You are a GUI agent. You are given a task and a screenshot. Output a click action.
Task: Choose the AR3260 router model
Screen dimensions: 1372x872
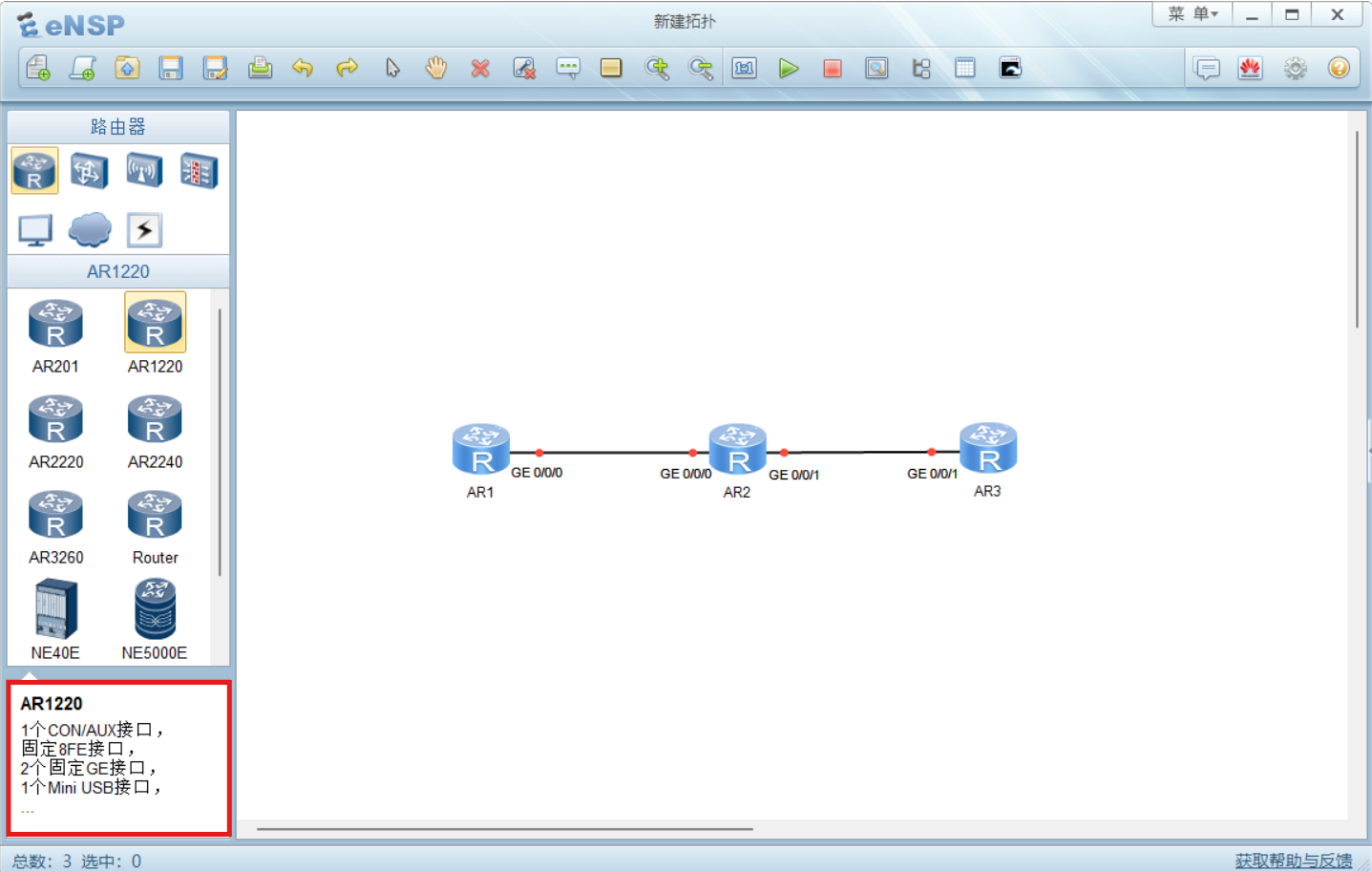[x=55, y=527]
